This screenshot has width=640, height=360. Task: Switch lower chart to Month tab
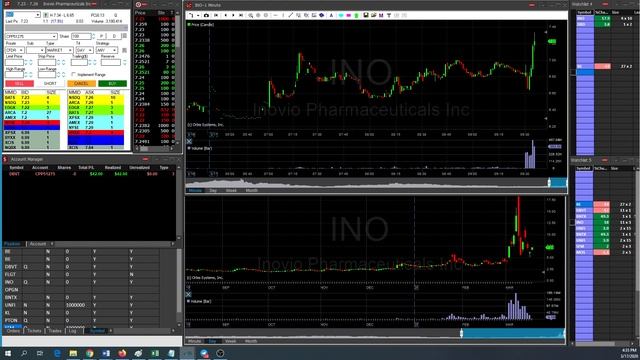[251, 341]
